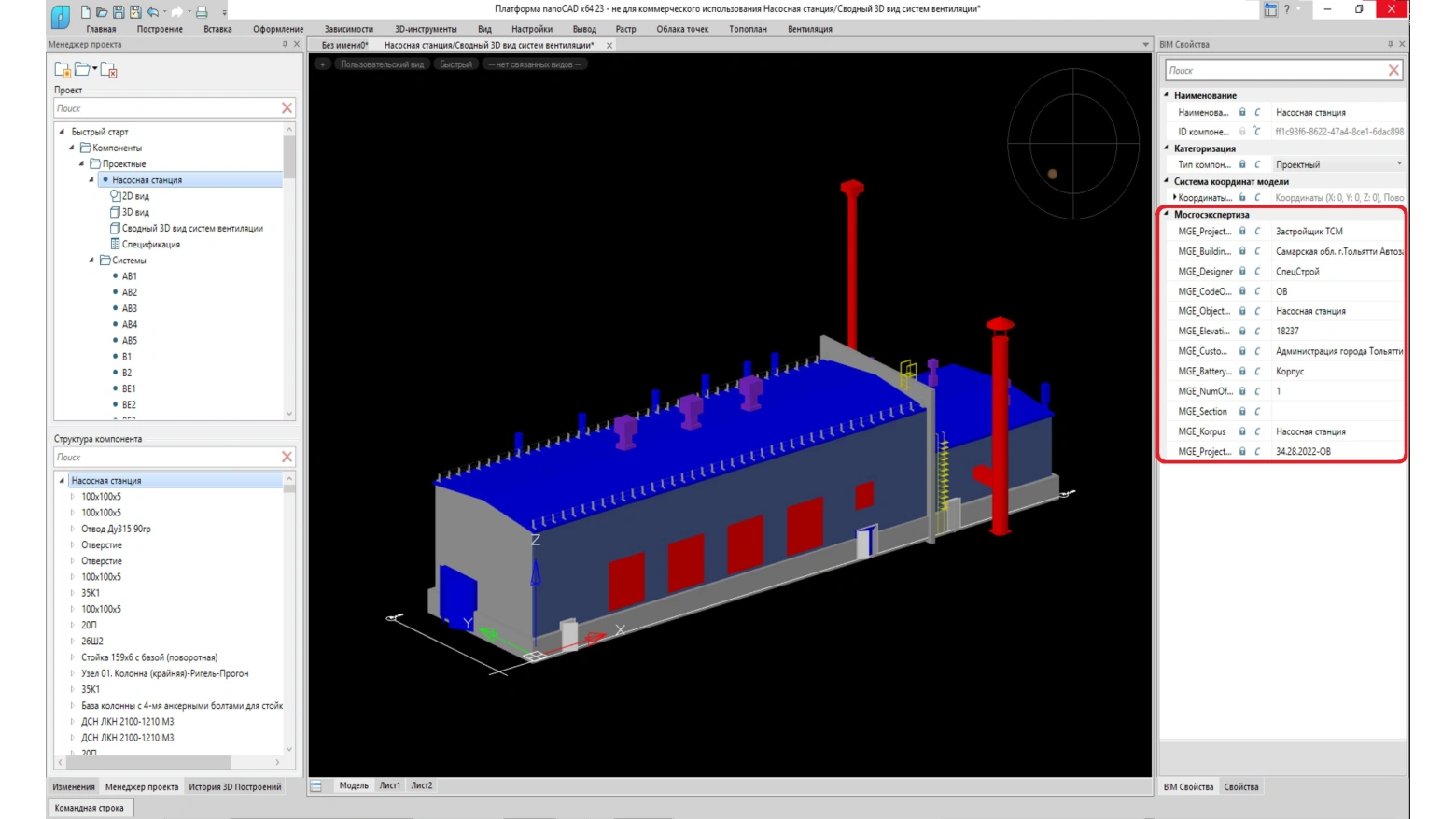Screen dimensions: 1456x819
Task: Pin the BIM Свойства panel
Action: (1389, 44)
